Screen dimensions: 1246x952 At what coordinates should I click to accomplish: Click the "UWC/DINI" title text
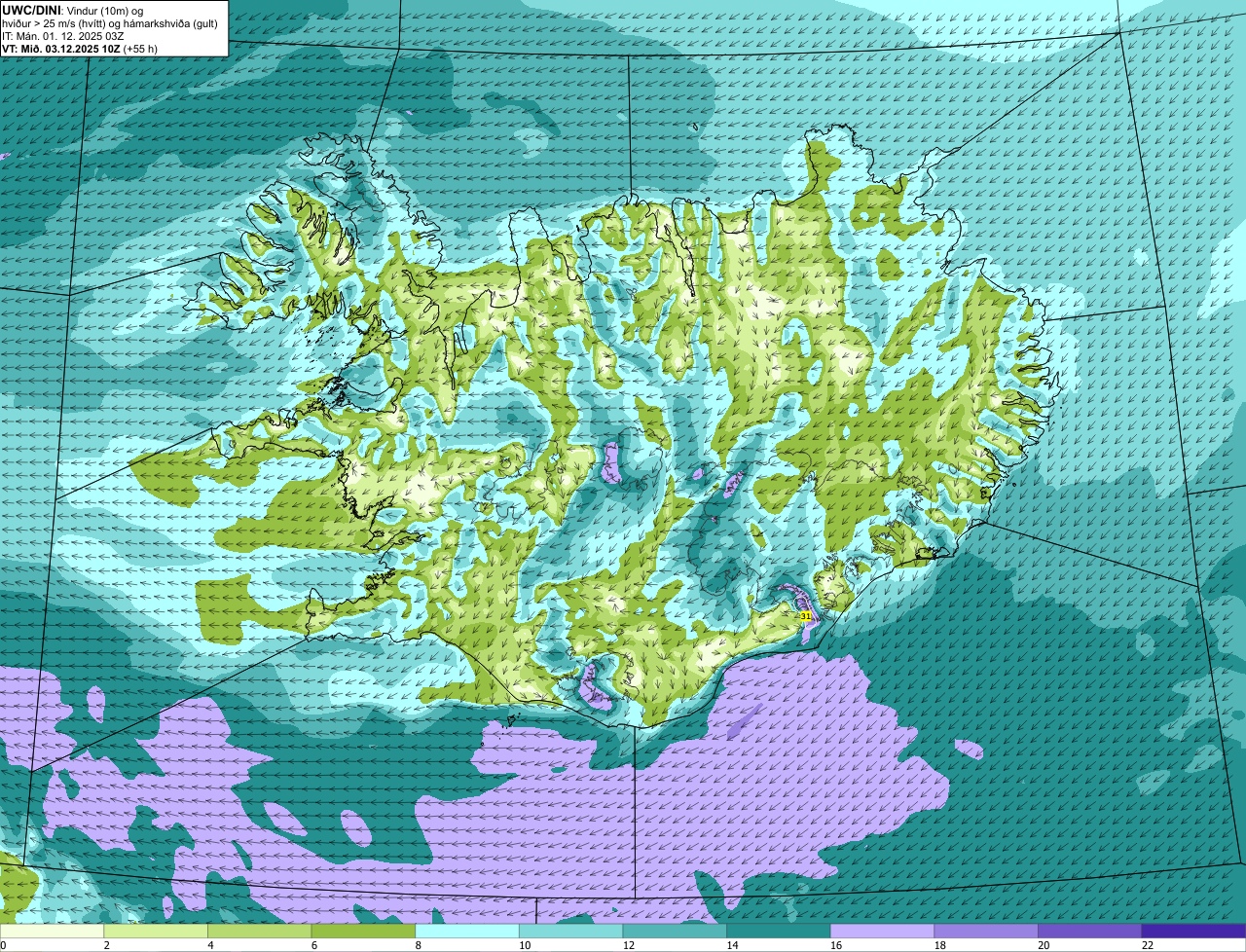(31, 10)
